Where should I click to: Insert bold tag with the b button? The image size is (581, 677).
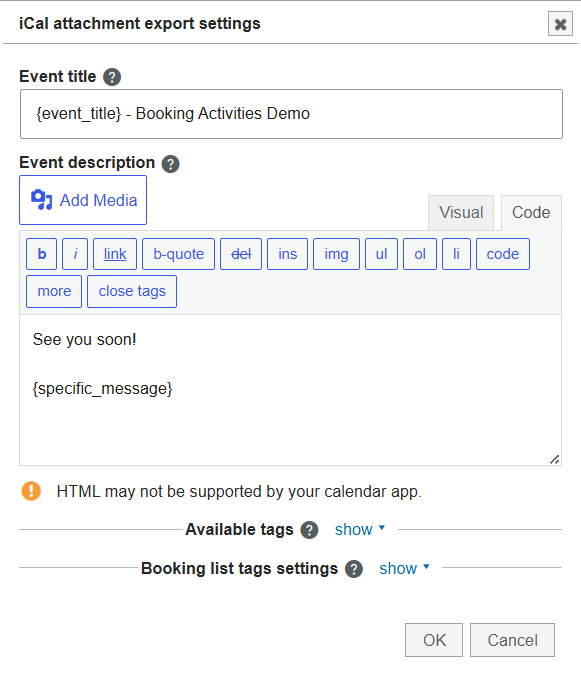tap(41, 254)
